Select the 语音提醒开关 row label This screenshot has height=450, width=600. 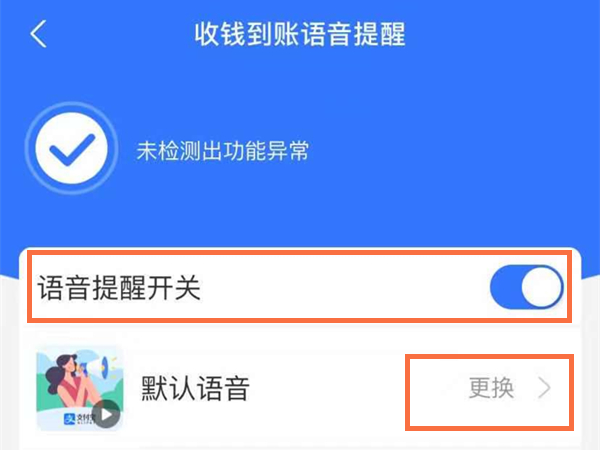pos(119,287)
